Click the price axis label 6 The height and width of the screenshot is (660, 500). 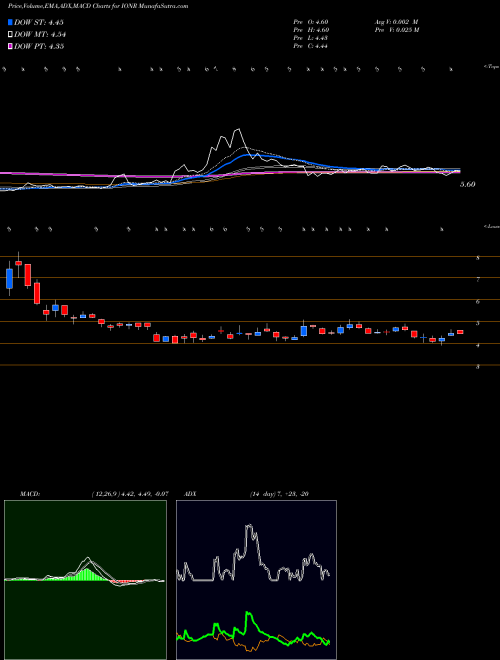click(x=478, y=301)
